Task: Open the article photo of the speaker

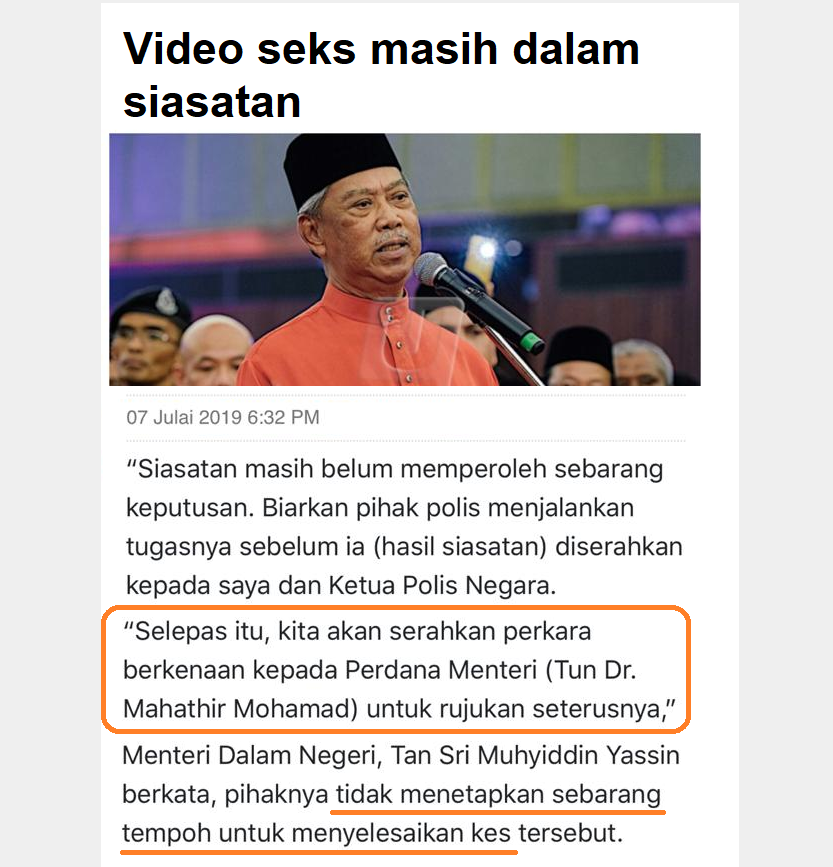Action: (405, 259)
